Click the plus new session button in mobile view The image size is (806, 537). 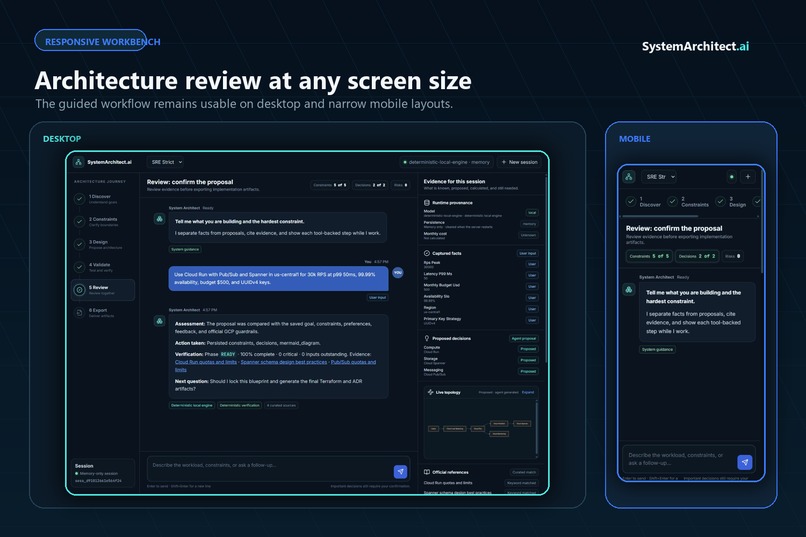click(x=748, y=177)
